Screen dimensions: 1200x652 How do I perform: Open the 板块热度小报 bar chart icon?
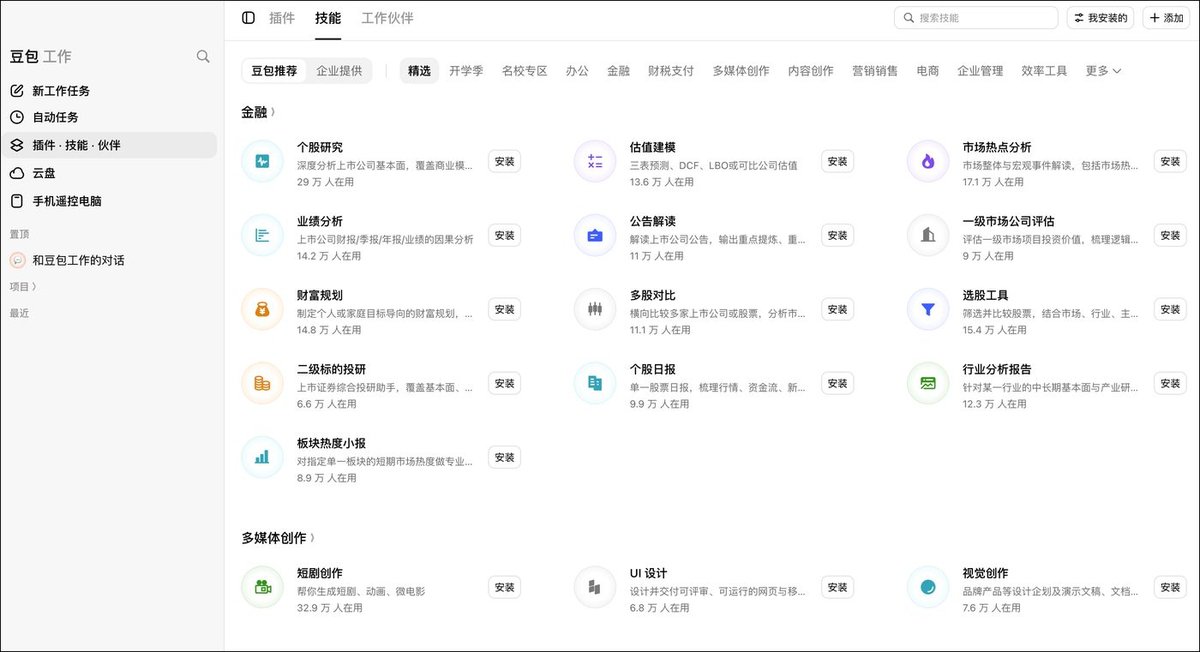pos(262,457)
